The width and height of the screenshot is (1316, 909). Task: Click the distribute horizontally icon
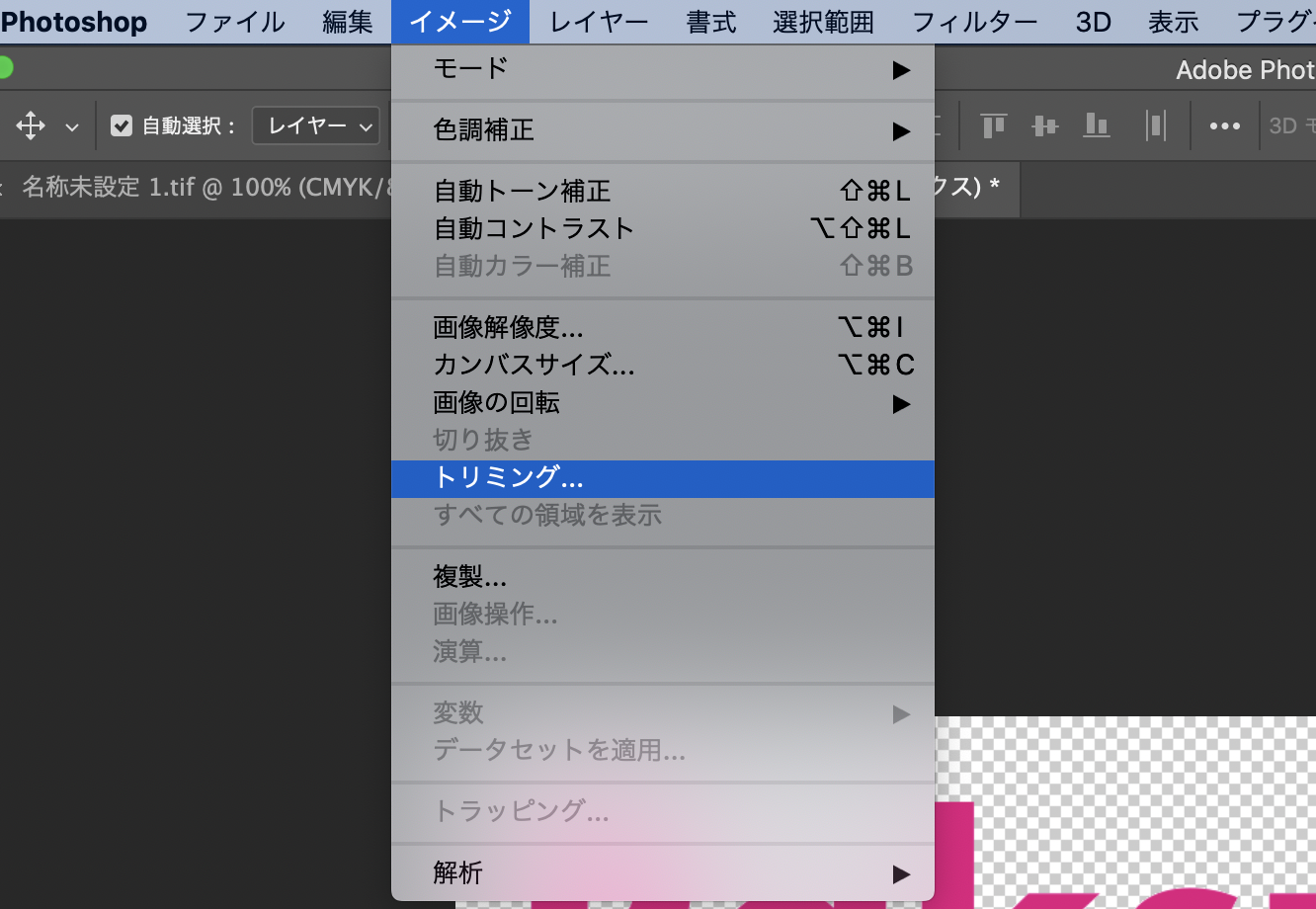click(x=1155, y=125)
